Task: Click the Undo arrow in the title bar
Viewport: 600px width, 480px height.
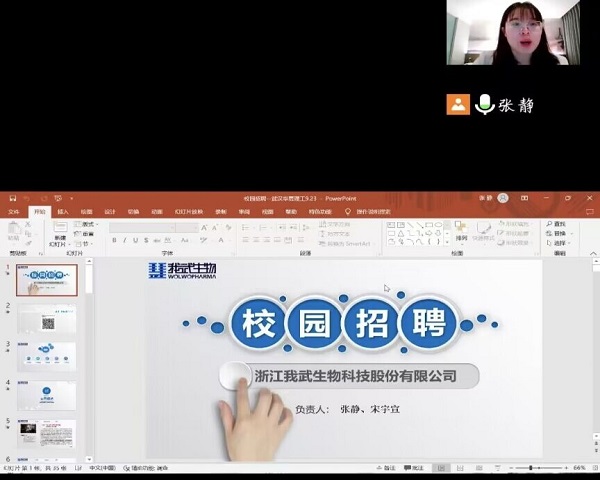Action: coord(26,198)
